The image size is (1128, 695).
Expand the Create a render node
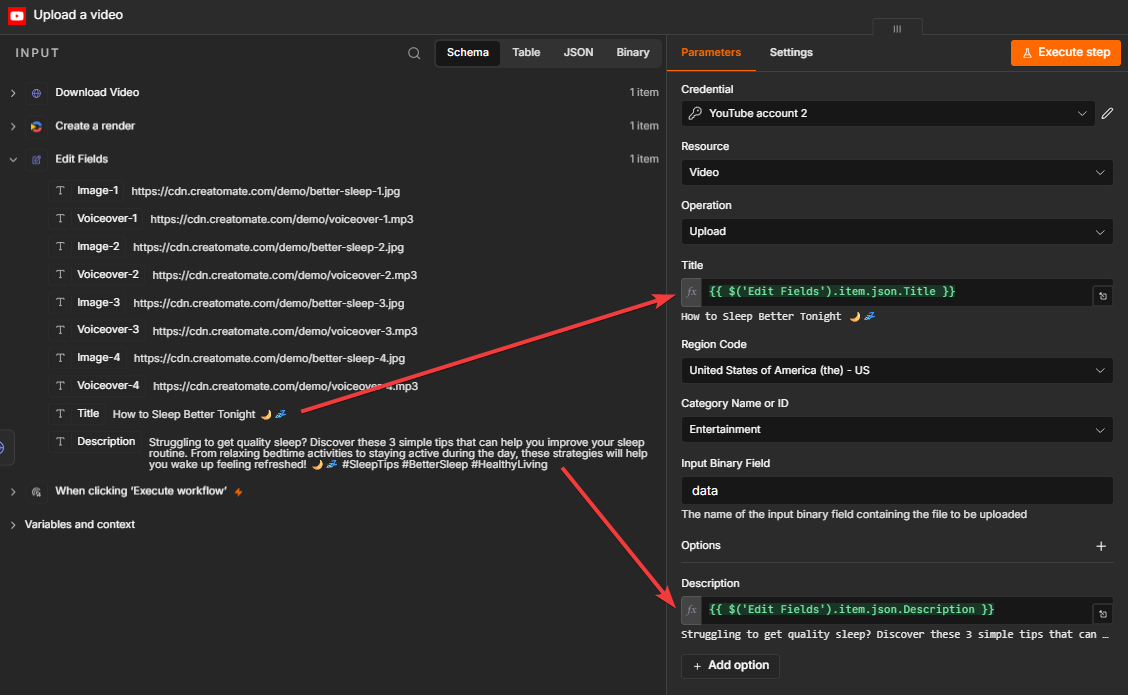click(13, 126)
